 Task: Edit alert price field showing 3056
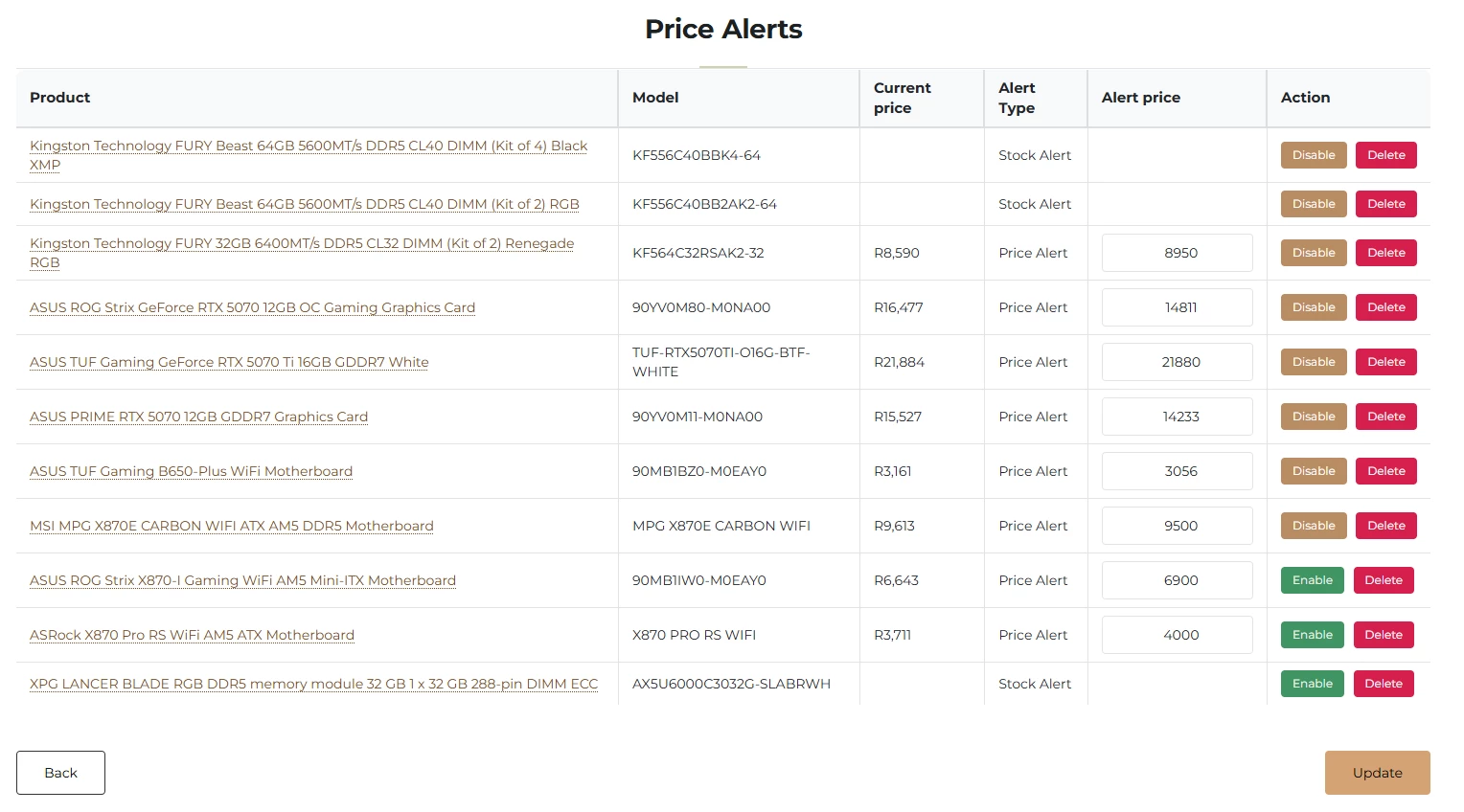1178,471
